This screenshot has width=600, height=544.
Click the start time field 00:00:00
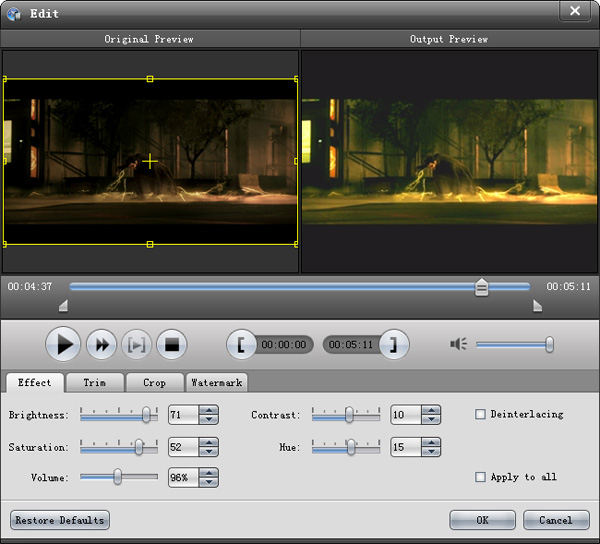tap(284, 345)
